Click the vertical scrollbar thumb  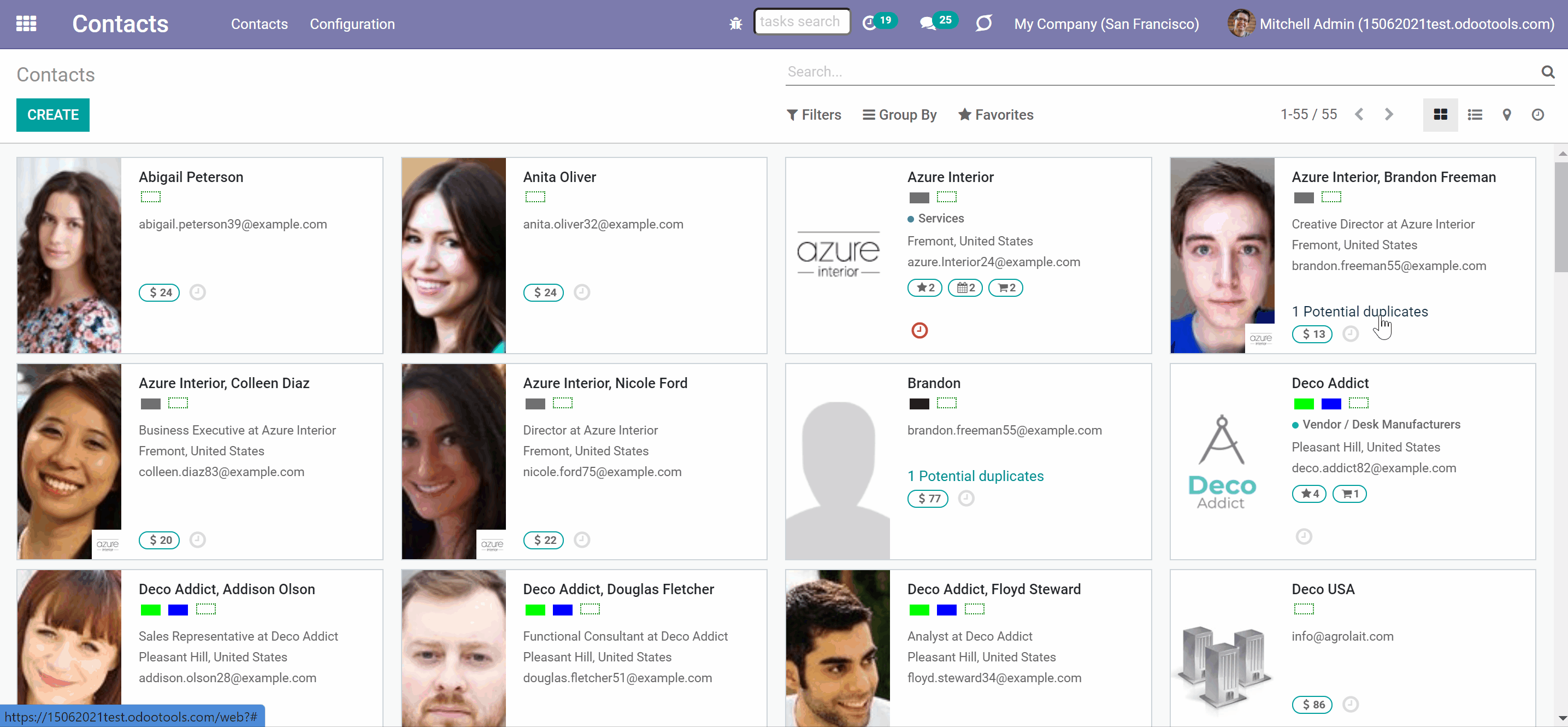1561,216
